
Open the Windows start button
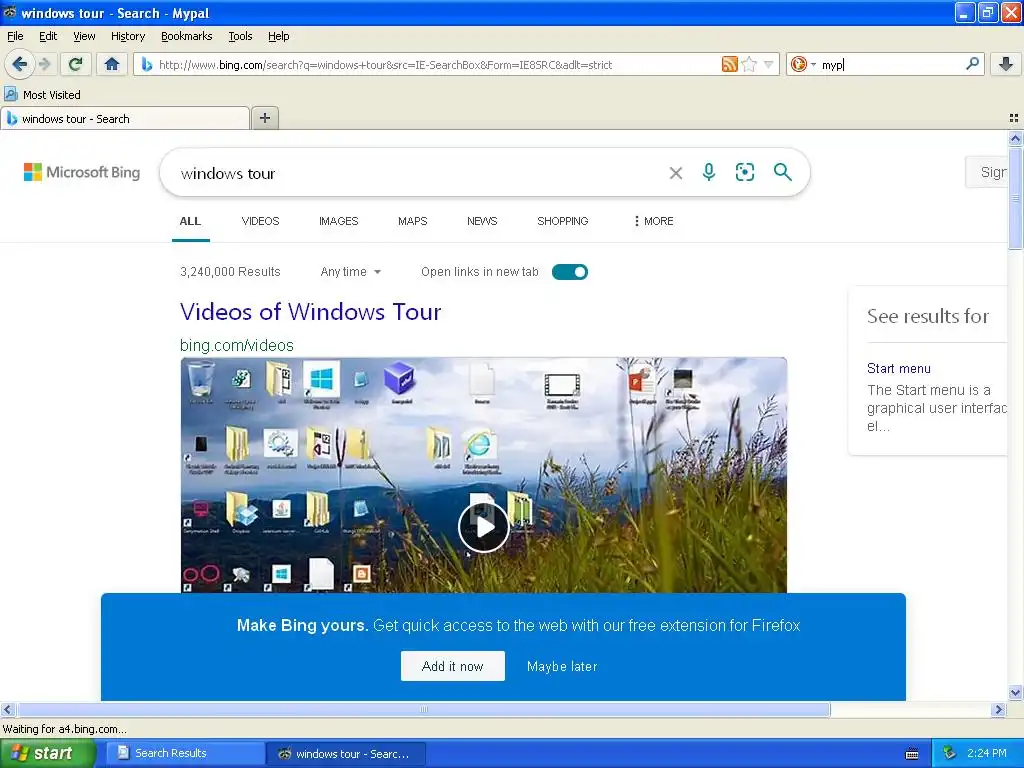(47, 753)
